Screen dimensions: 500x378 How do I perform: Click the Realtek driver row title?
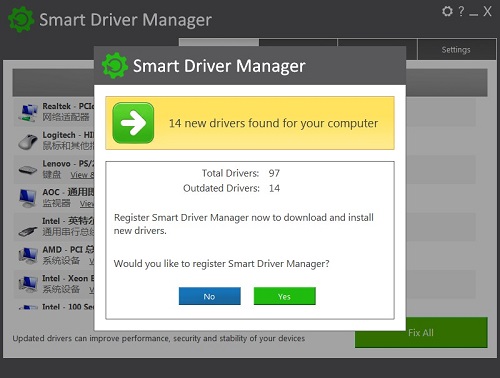[68, 106]
